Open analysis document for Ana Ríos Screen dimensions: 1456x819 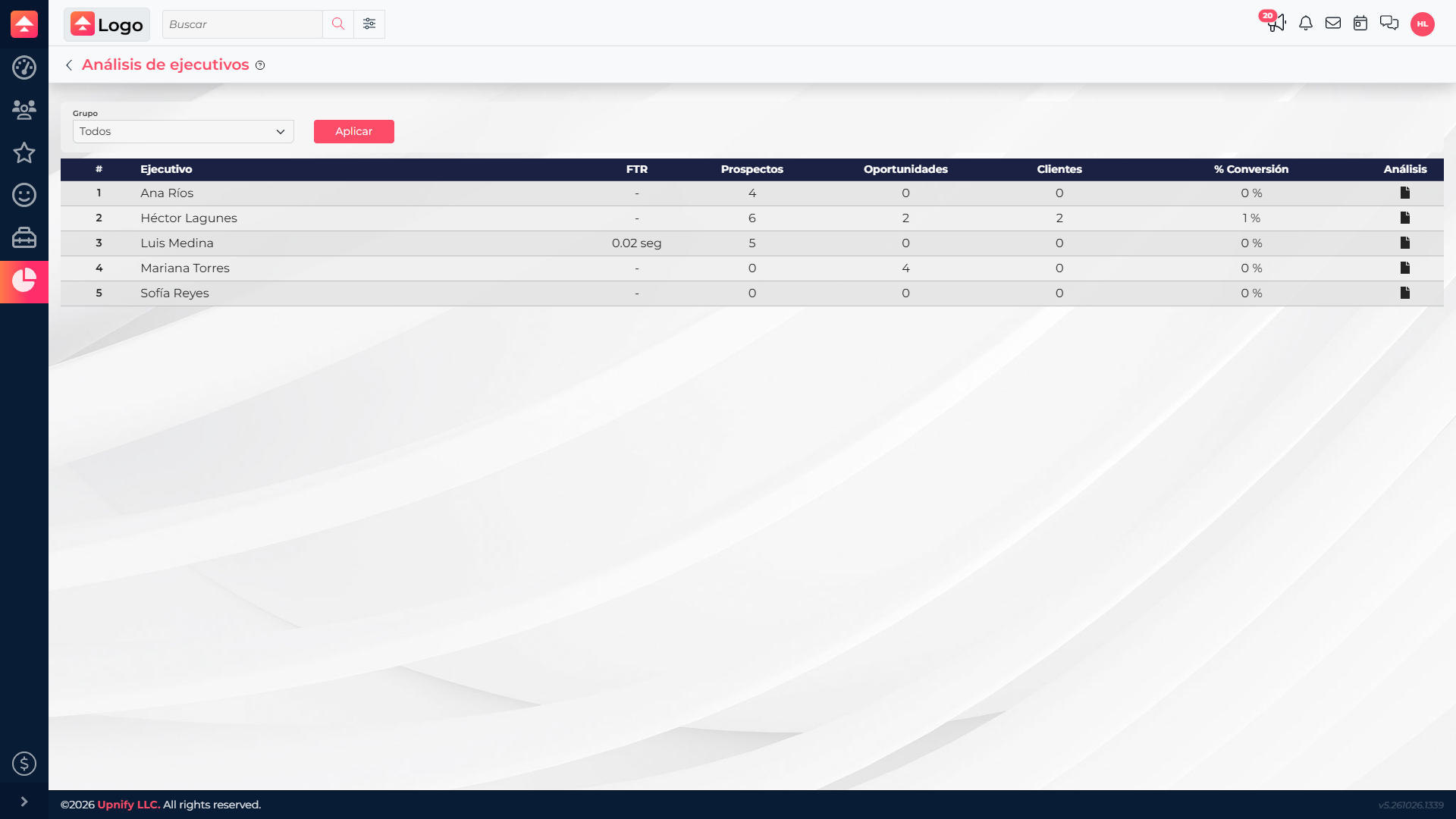(x=1405, y=193)
